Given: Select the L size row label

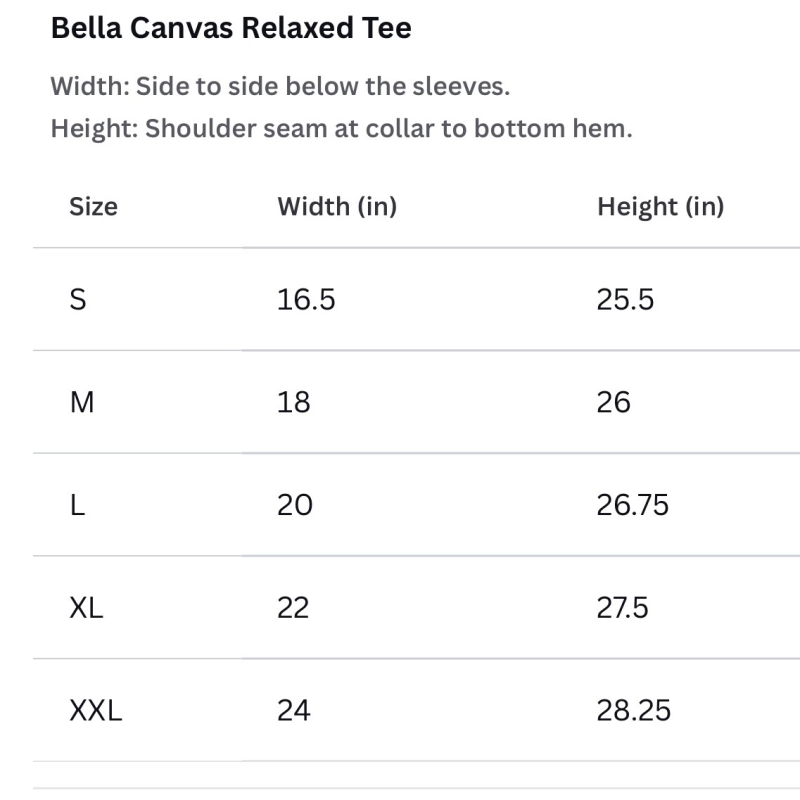Looking at the screenshot, I should (x=77, y=505).
